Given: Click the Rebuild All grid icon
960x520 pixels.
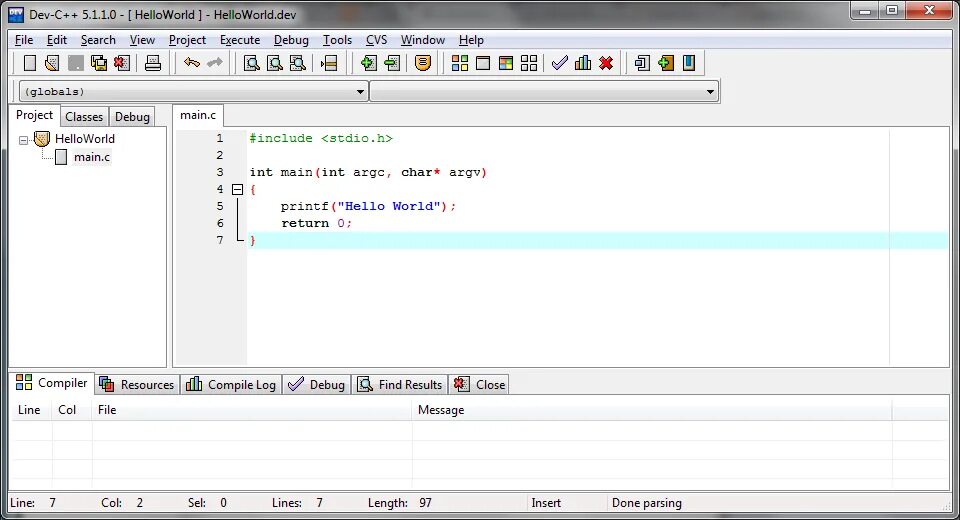Looking at the screenshot, I should [x=529, y=63].
